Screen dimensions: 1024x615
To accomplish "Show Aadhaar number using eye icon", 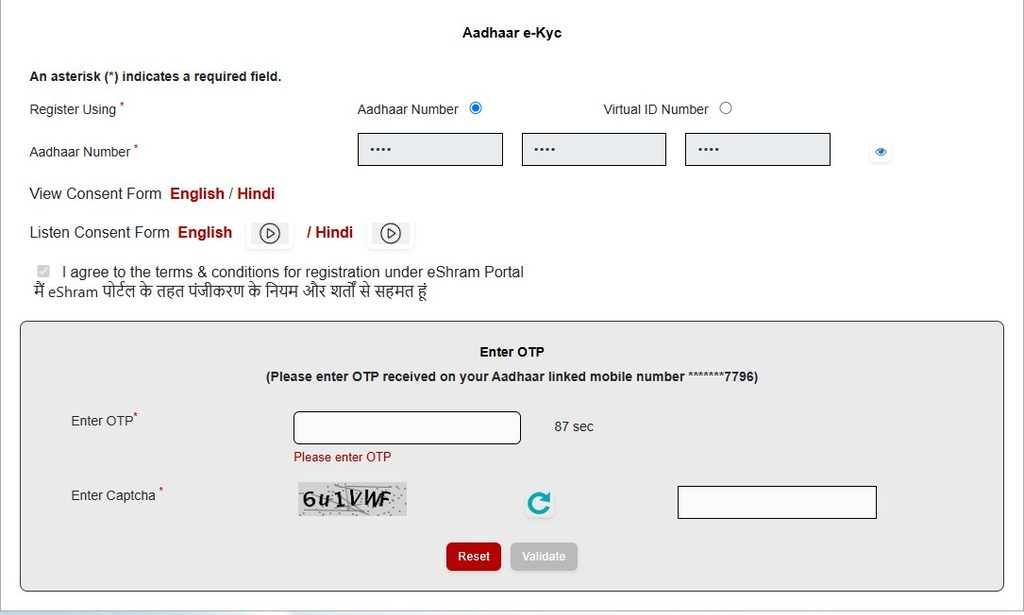I will pyautogui.click(x=880, y=151).
